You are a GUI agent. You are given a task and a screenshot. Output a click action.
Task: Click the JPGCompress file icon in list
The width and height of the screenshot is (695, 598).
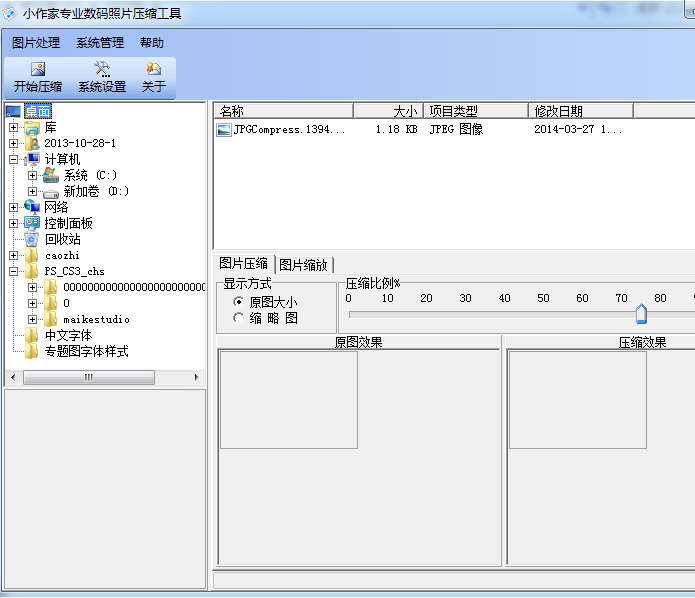(224, 130)
